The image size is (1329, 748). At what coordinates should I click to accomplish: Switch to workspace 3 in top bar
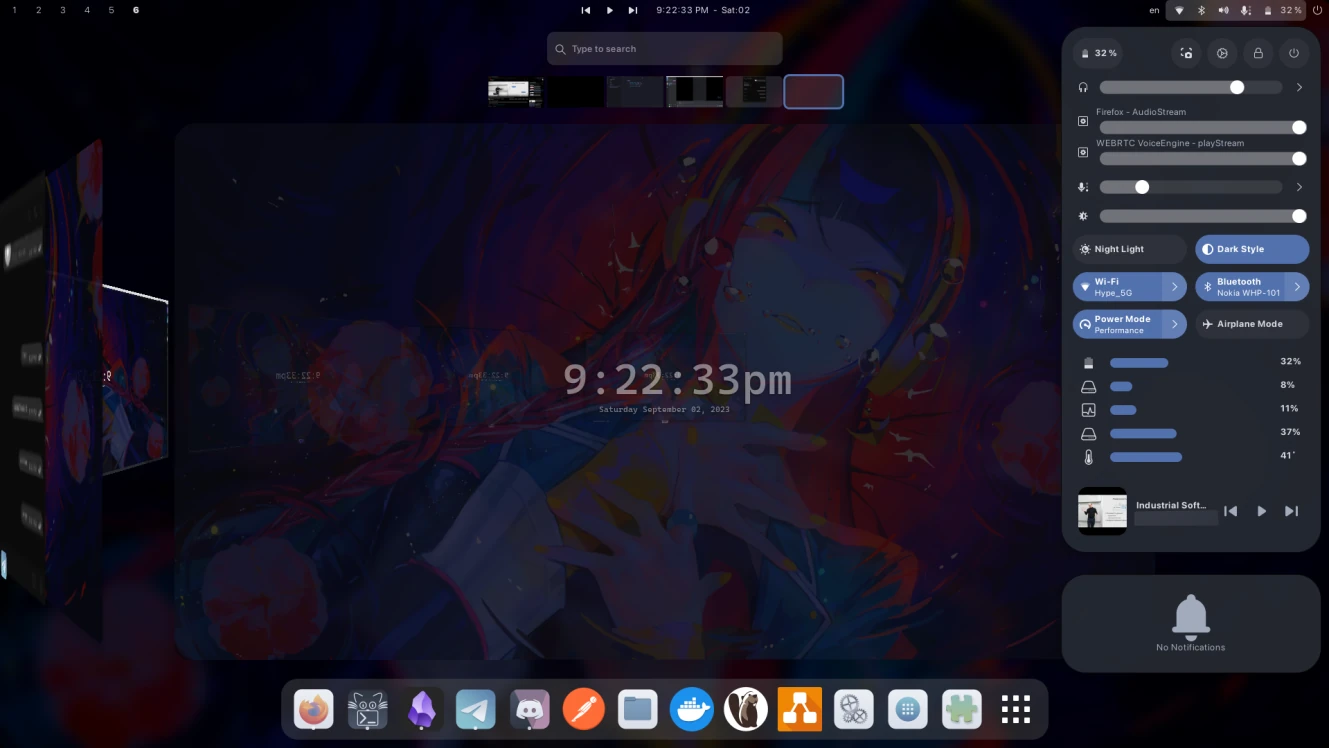pyautogui.click(x=62, y=10)
